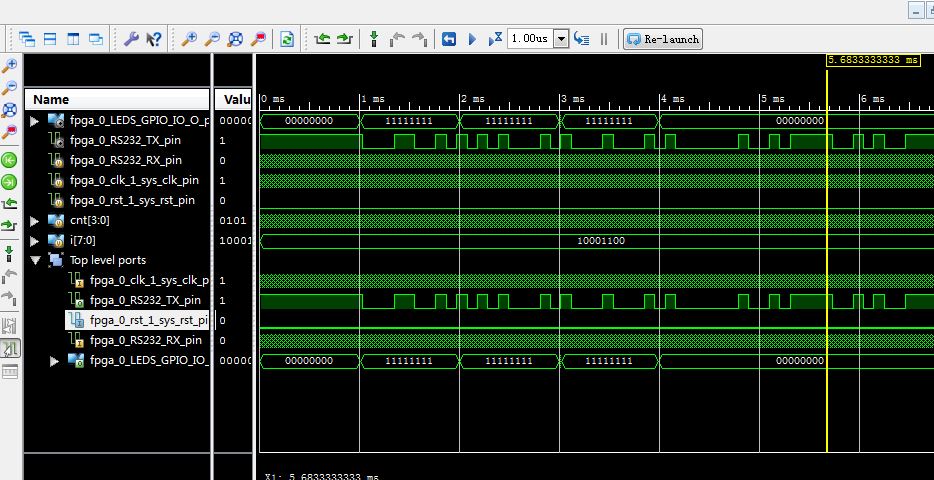Click the Zoom In icon in top toolbar
The image size is (934, 480).
(x=189, y=39)
